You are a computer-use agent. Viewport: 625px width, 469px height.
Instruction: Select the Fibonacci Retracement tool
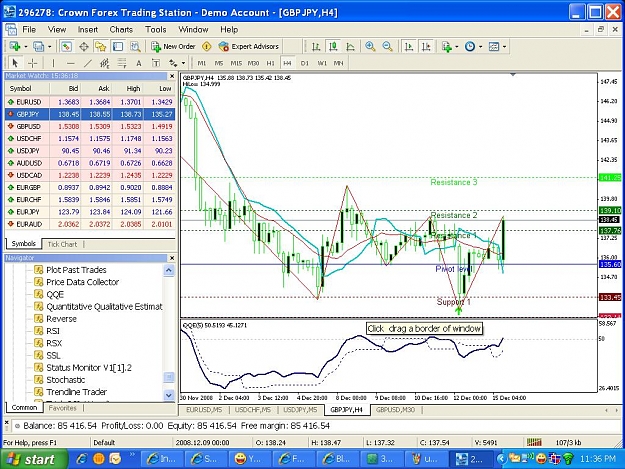(122, 63)
